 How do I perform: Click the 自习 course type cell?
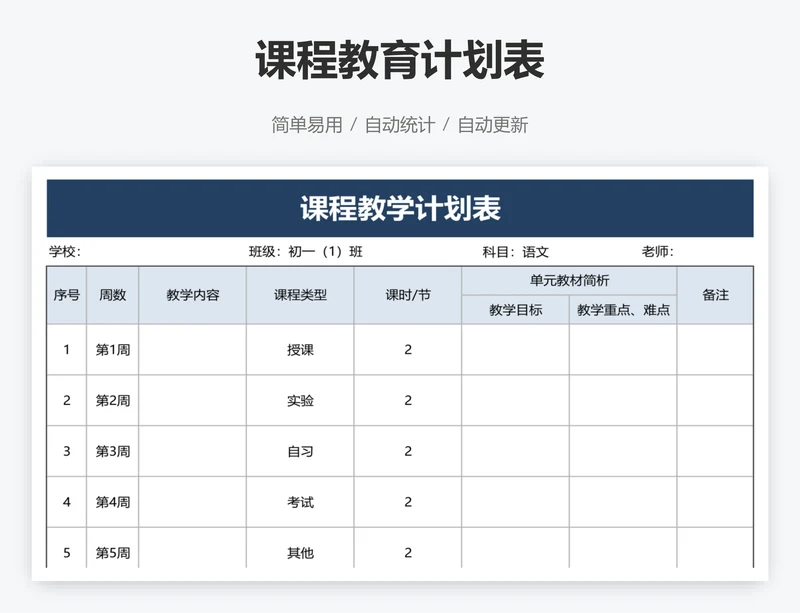click(x=300, y=451)
